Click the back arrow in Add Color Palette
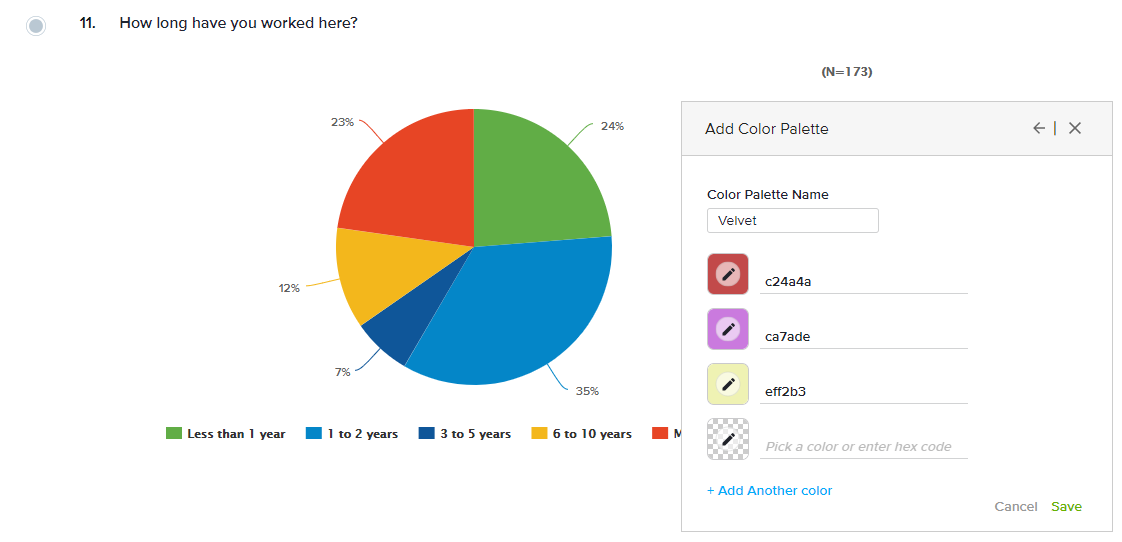The height and width of the screenshot is (542, 1122). [x=1039, y=128]
